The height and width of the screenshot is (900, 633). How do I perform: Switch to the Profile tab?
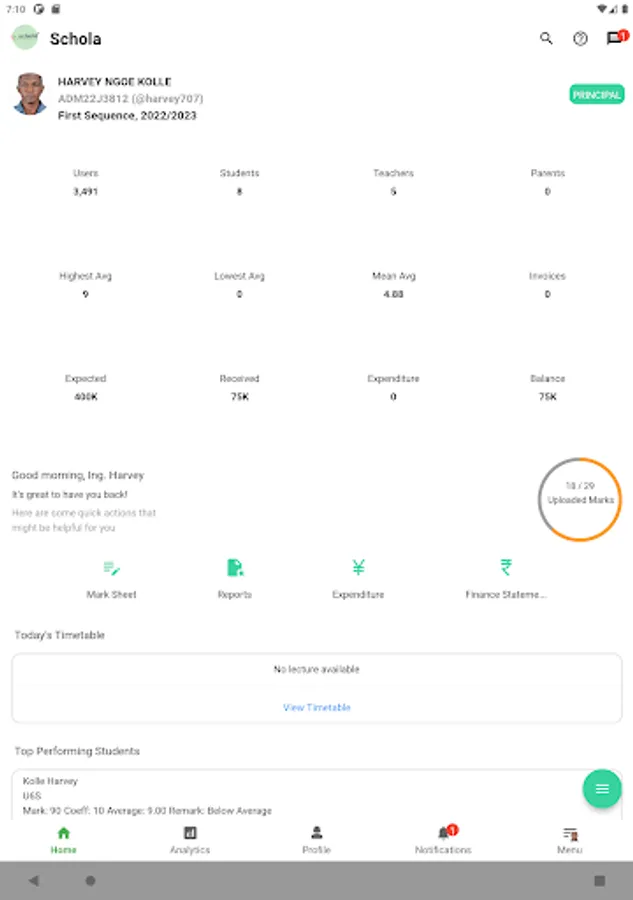pyautogui.click(x=316, y=840)
